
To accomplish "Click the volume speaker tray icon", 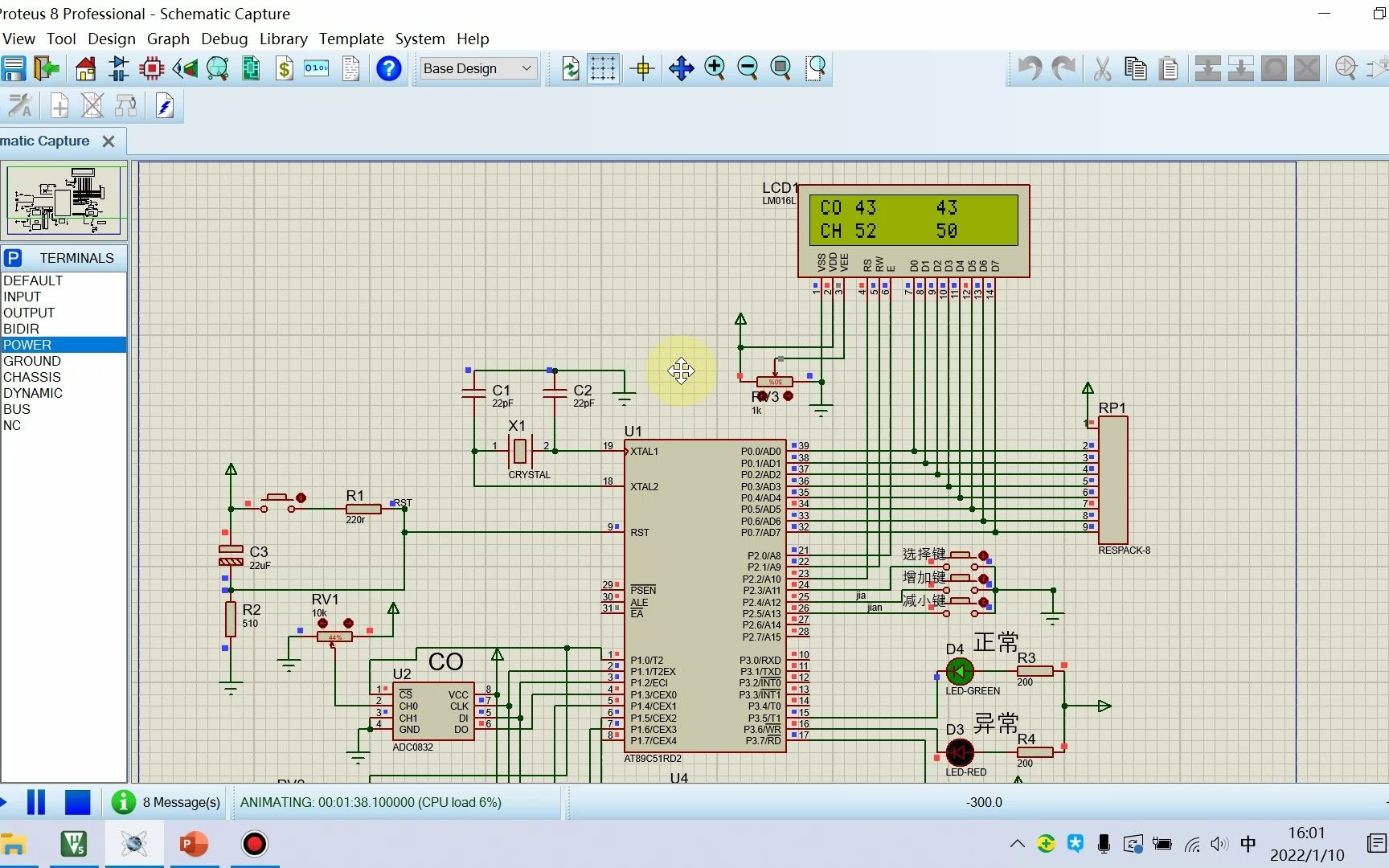I will point(1219,844).
